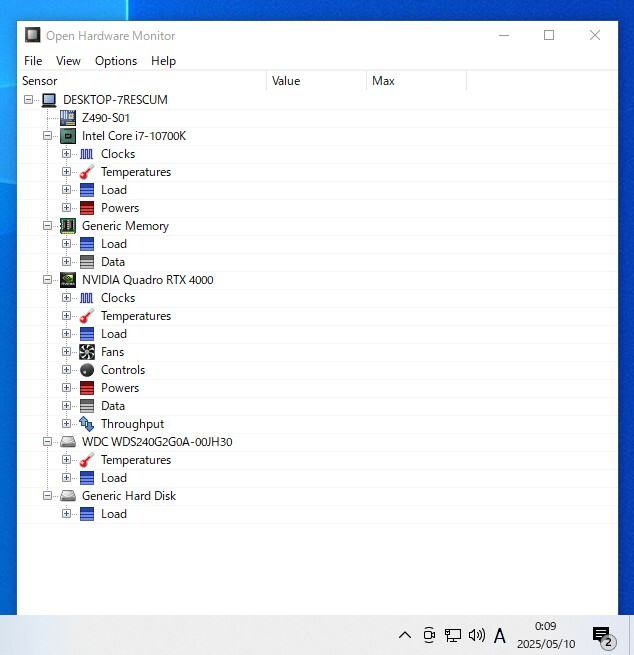This screenshot has height=655, width=634.
Task: Click the Max column header
Action: tap(416, 81)
